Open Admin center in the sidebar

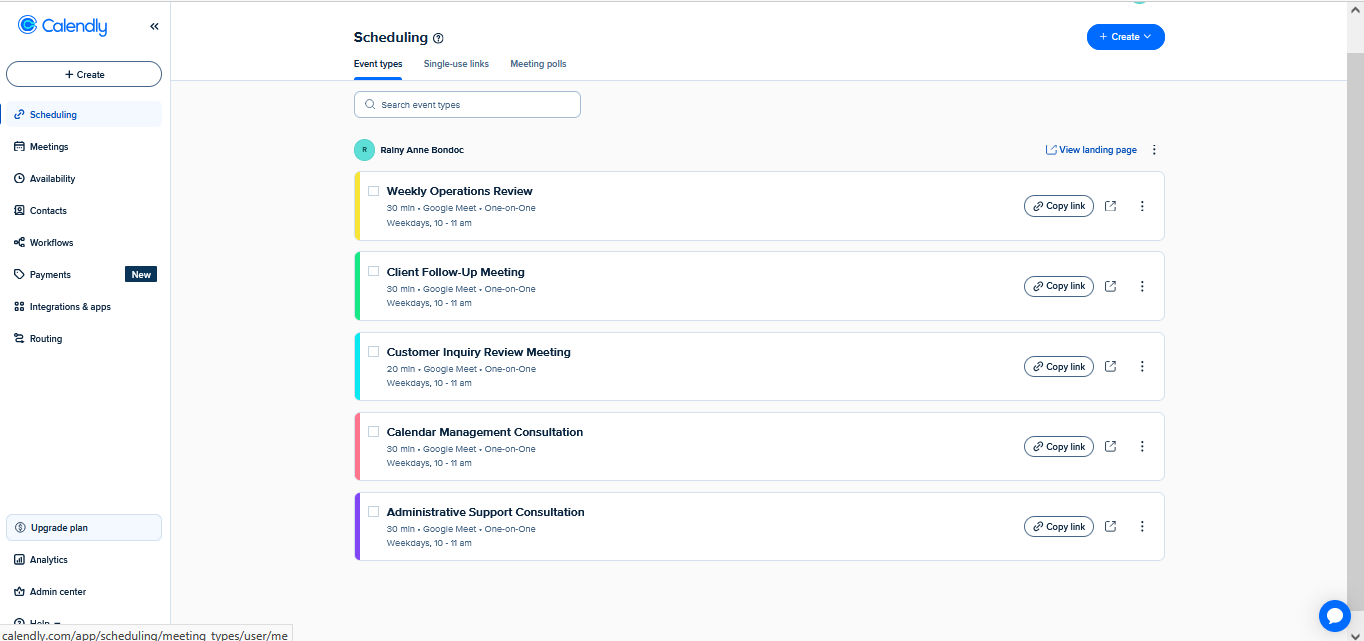click(83, 591)
